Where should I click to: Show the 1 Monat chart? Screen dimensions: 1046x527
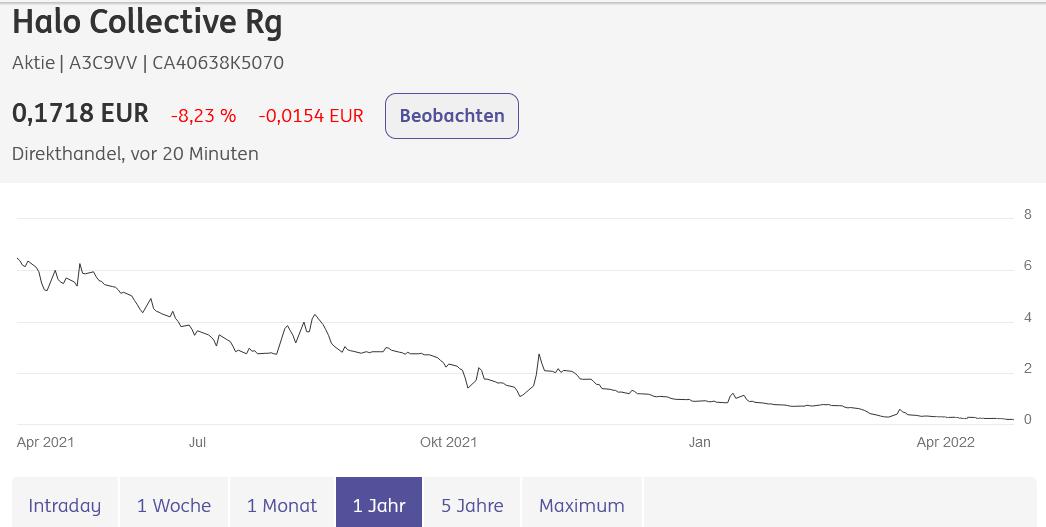pyautogui.click(x=282, y=505)
